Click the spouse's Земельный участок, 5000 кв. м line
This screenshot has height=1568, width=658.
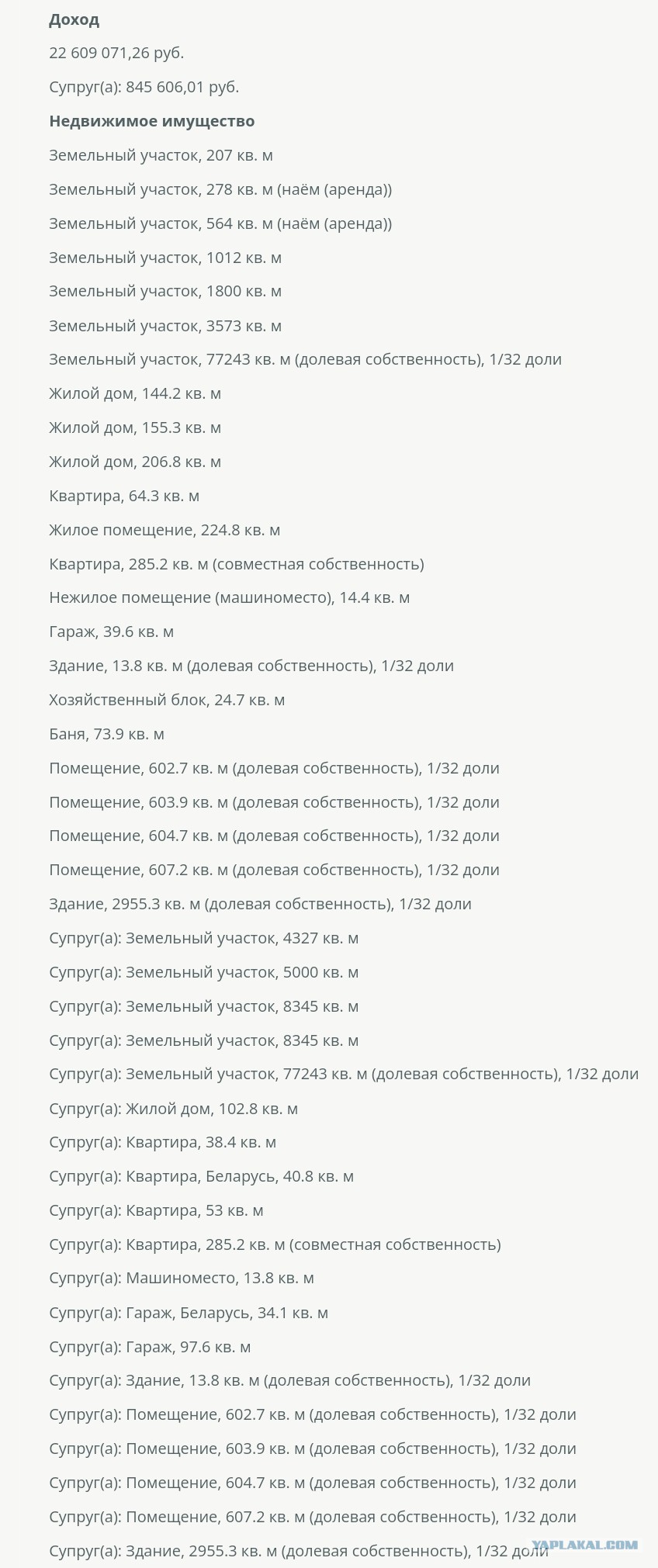(204, 972)
